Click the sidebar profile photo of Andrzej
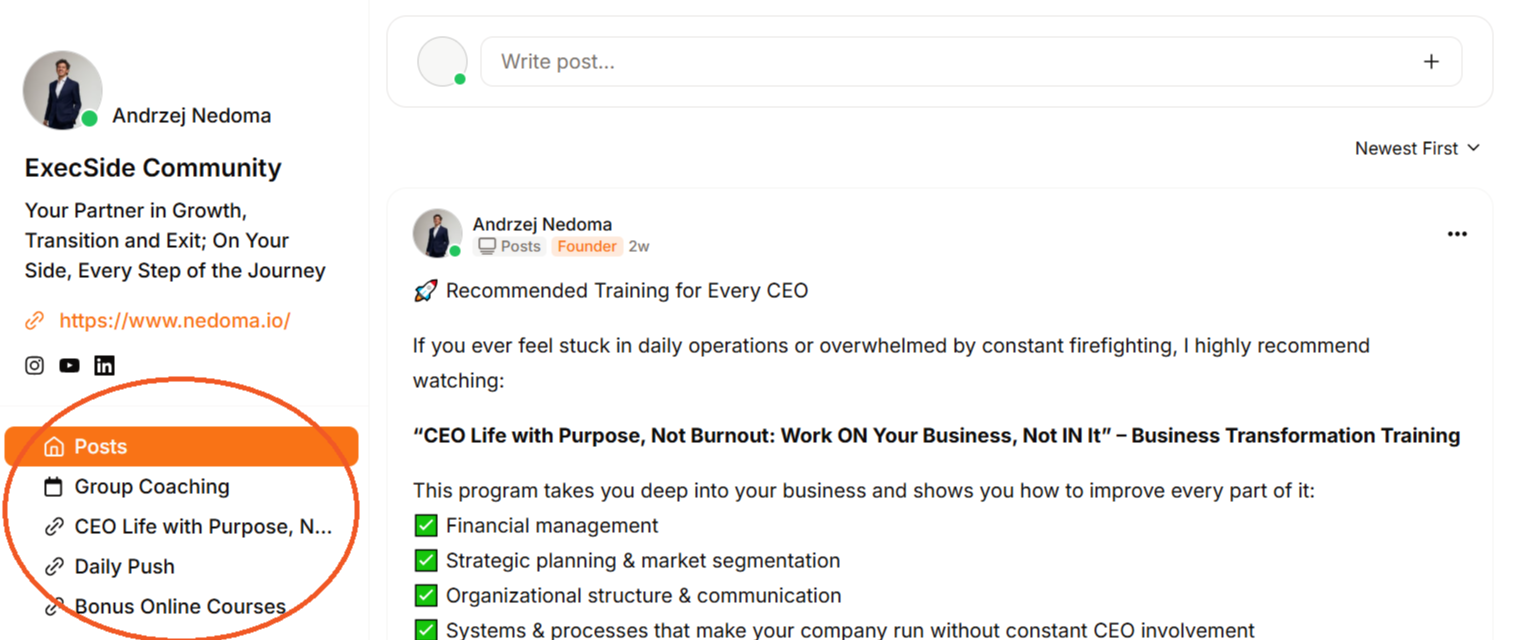Screen dimensions: 1513x641 [62, 90]
